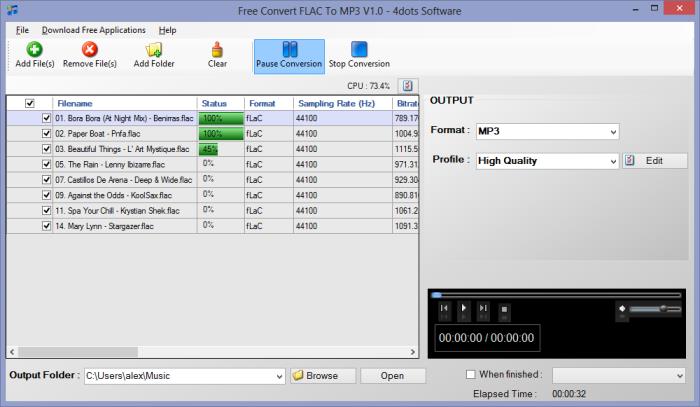Uncheck 05. The Rain file
Image resolution: width=700 pixels, height=407 pixels.
point(46,164)
